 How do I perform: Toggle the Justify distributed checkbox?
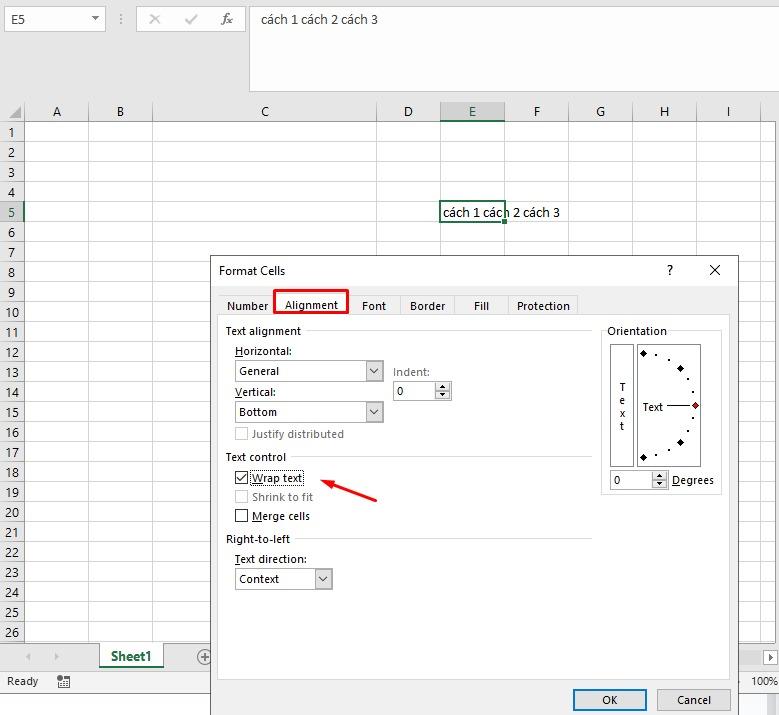pos(241,433)
